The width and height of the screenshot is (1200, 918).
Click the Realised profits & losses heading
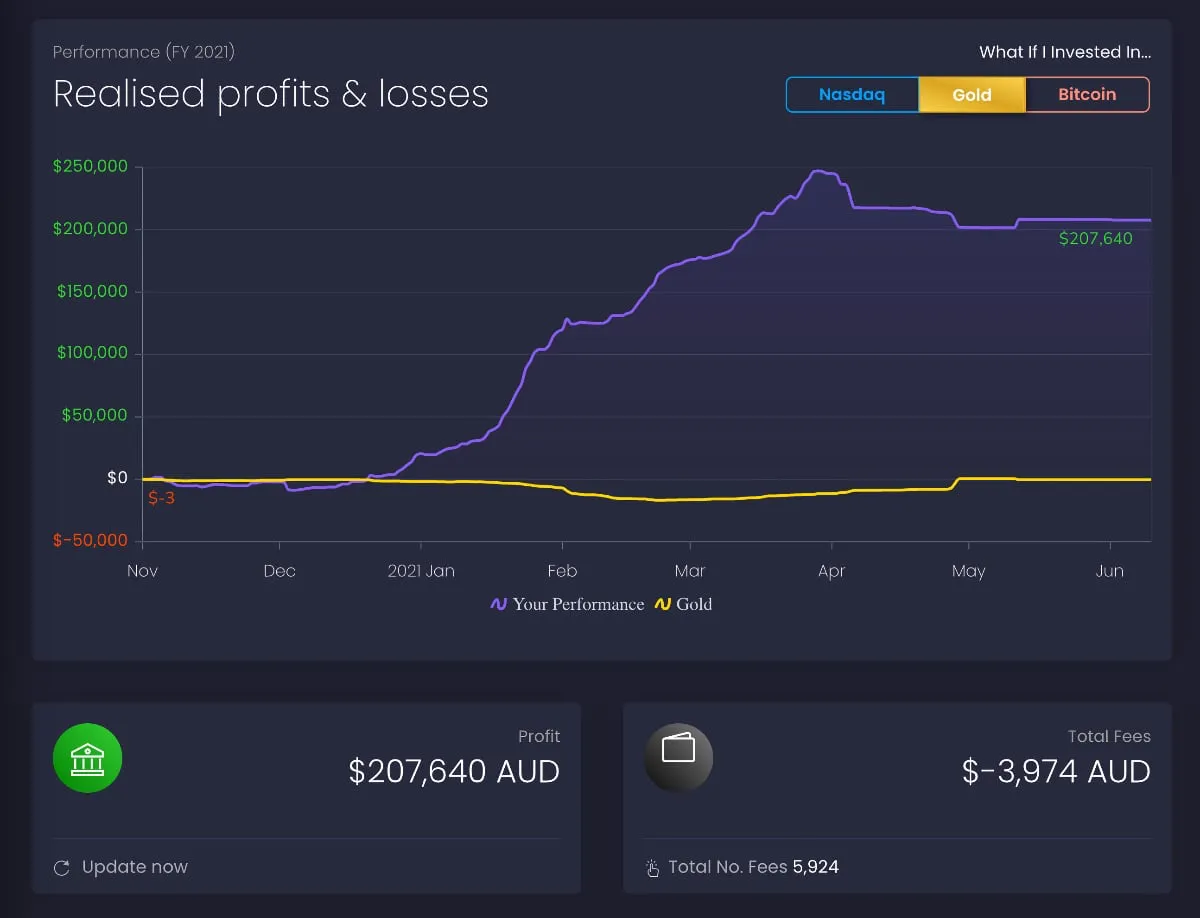[271, 94]
